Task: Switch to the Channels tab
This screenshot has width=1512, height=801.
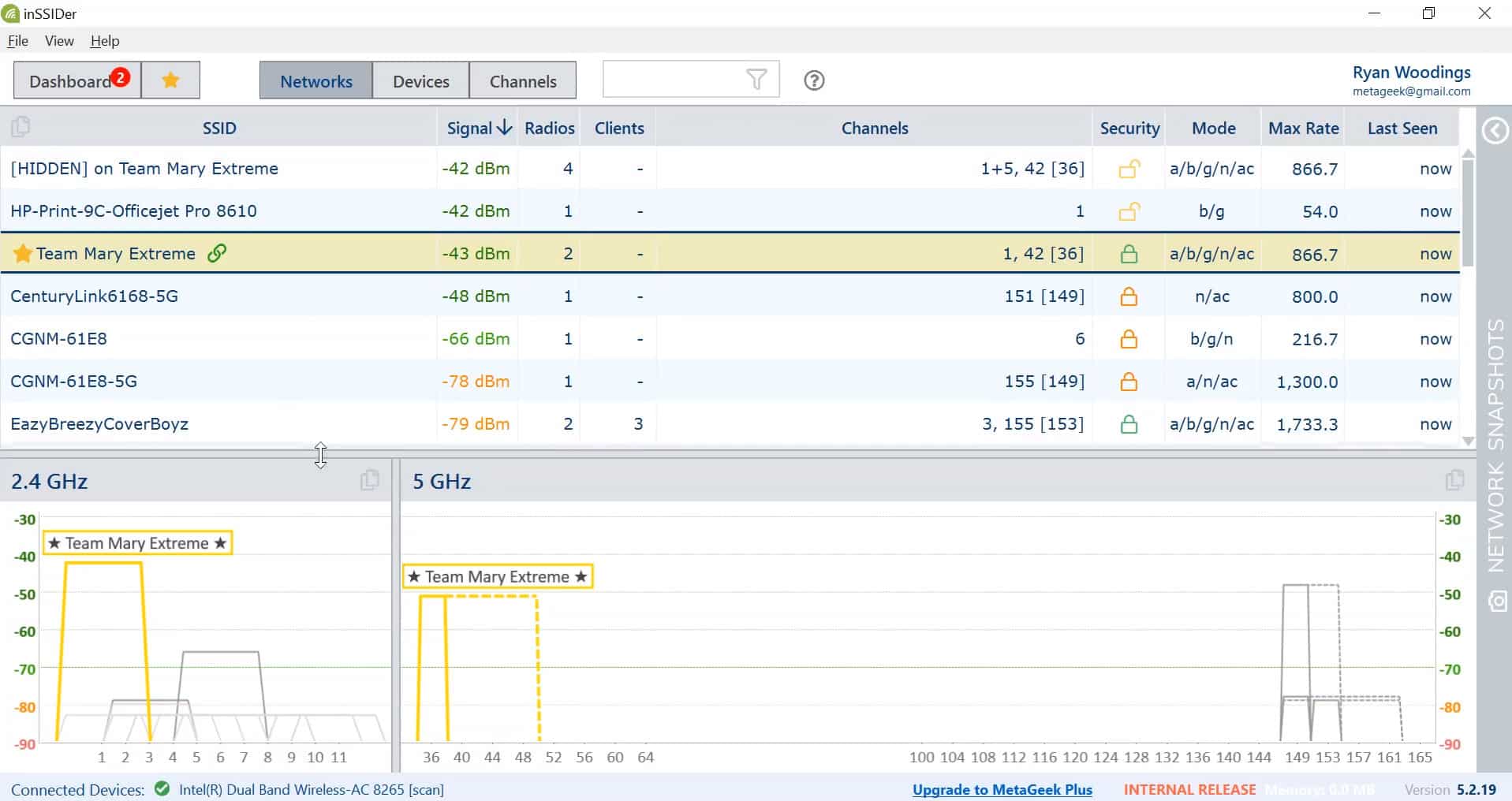Action: [523, 81]
